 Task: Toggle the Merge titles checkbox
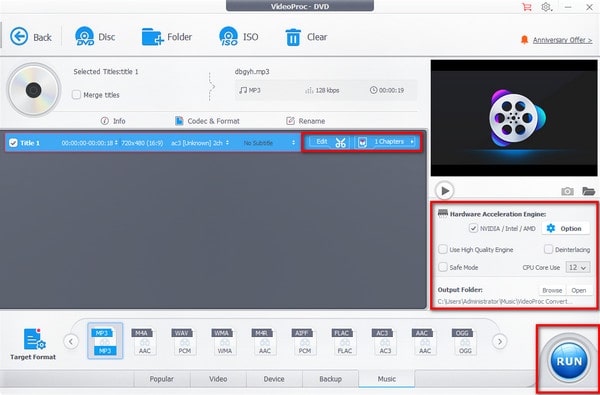[77, 95]
